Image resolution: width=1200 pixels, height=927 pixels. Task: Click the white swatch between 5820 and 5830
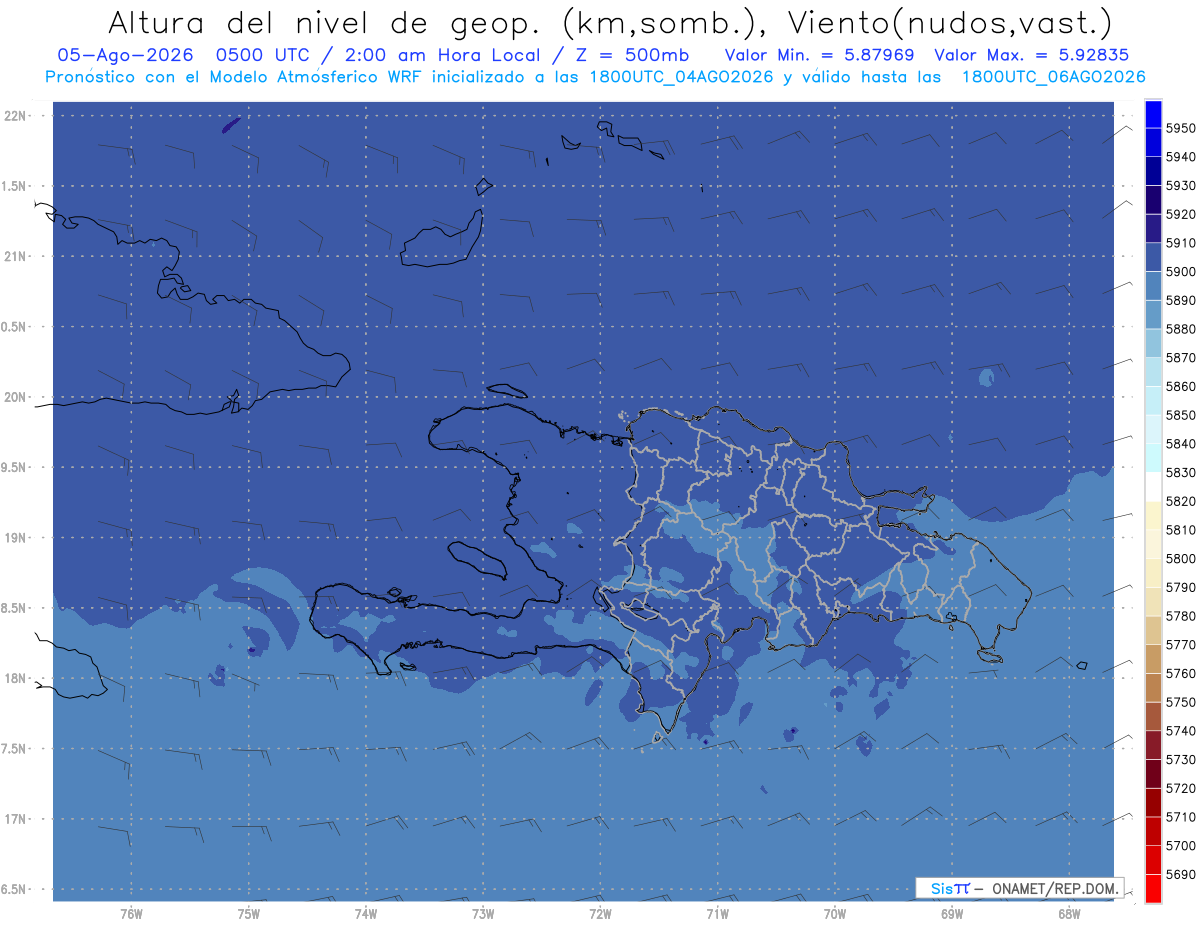[1153, 487]
